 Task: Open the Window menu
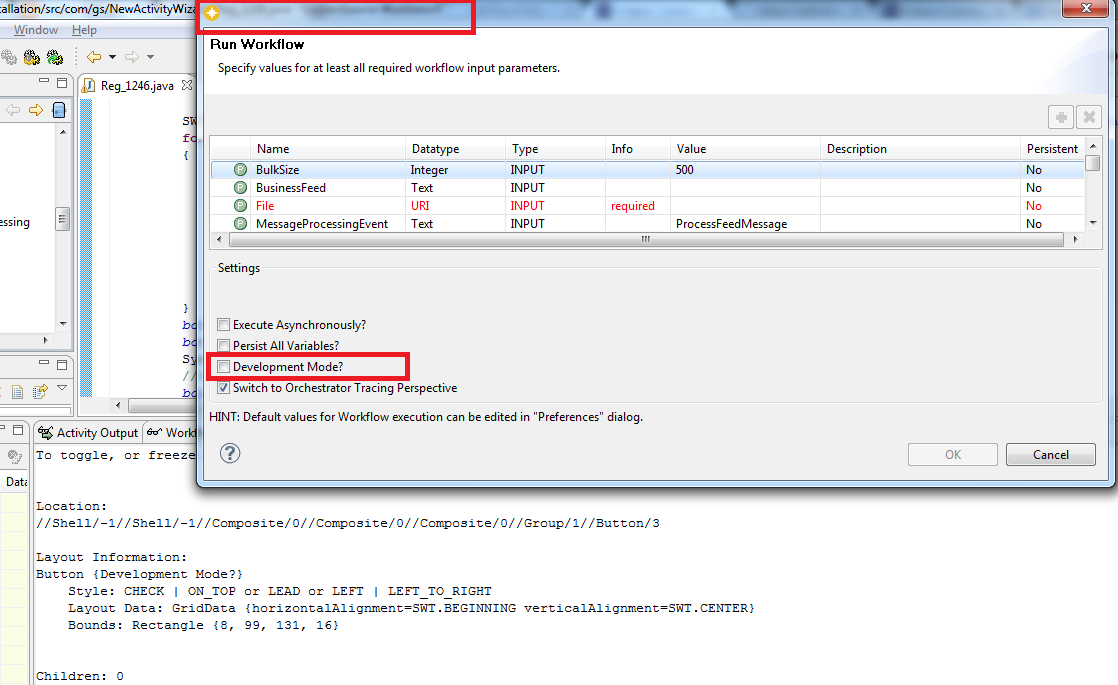click(36, 30)
